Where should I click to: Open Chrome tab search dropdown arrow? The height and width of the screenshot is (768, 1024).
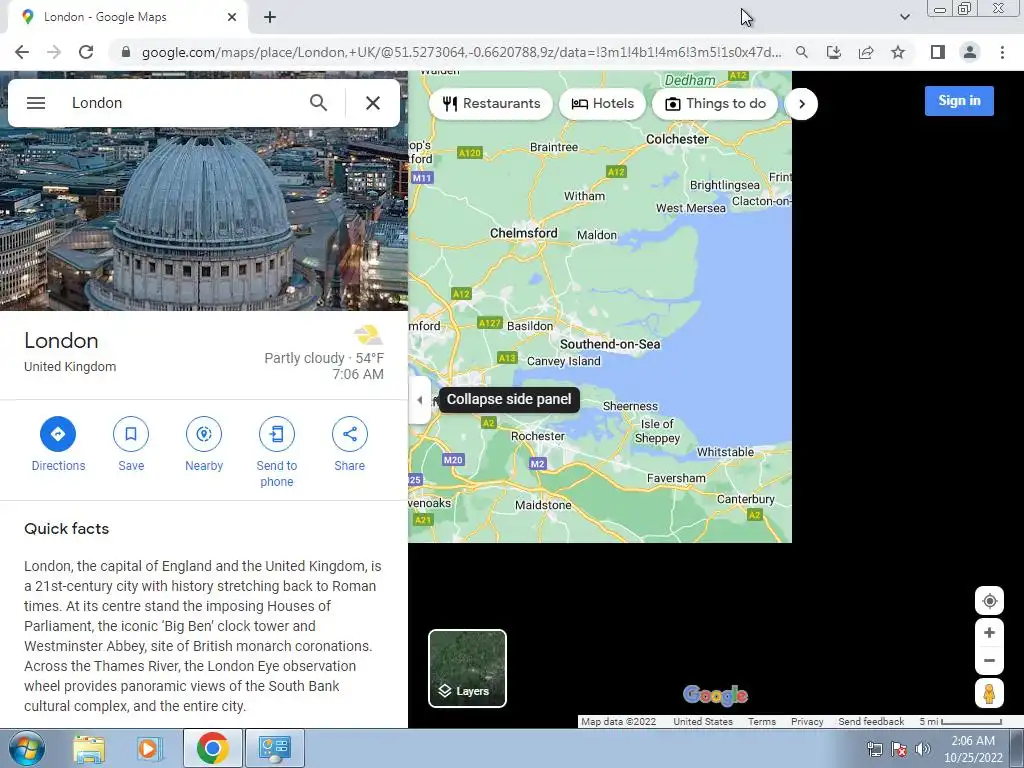904,17
